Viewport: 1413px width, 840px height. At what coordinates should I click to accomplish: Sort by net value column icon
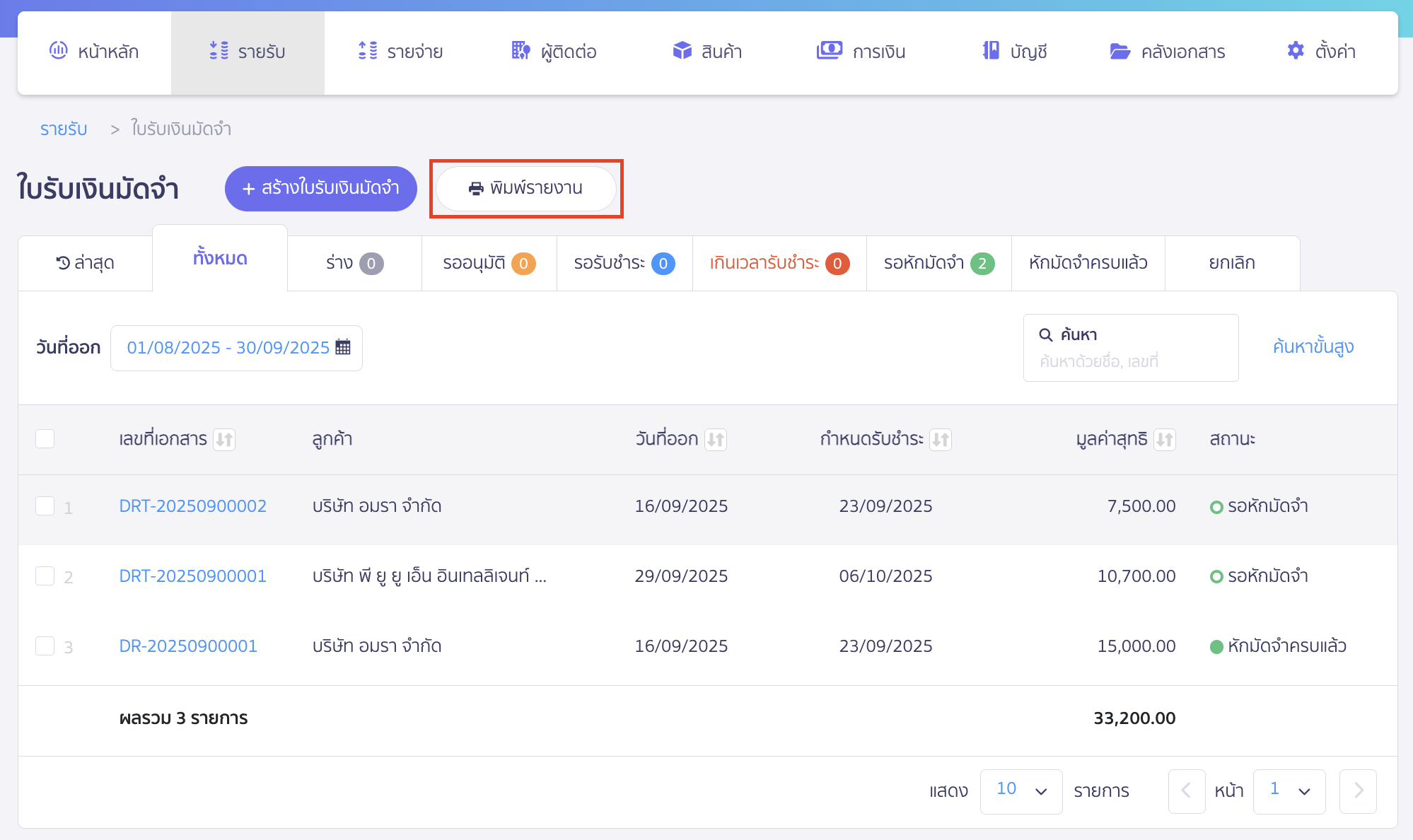click(1164, 440)
